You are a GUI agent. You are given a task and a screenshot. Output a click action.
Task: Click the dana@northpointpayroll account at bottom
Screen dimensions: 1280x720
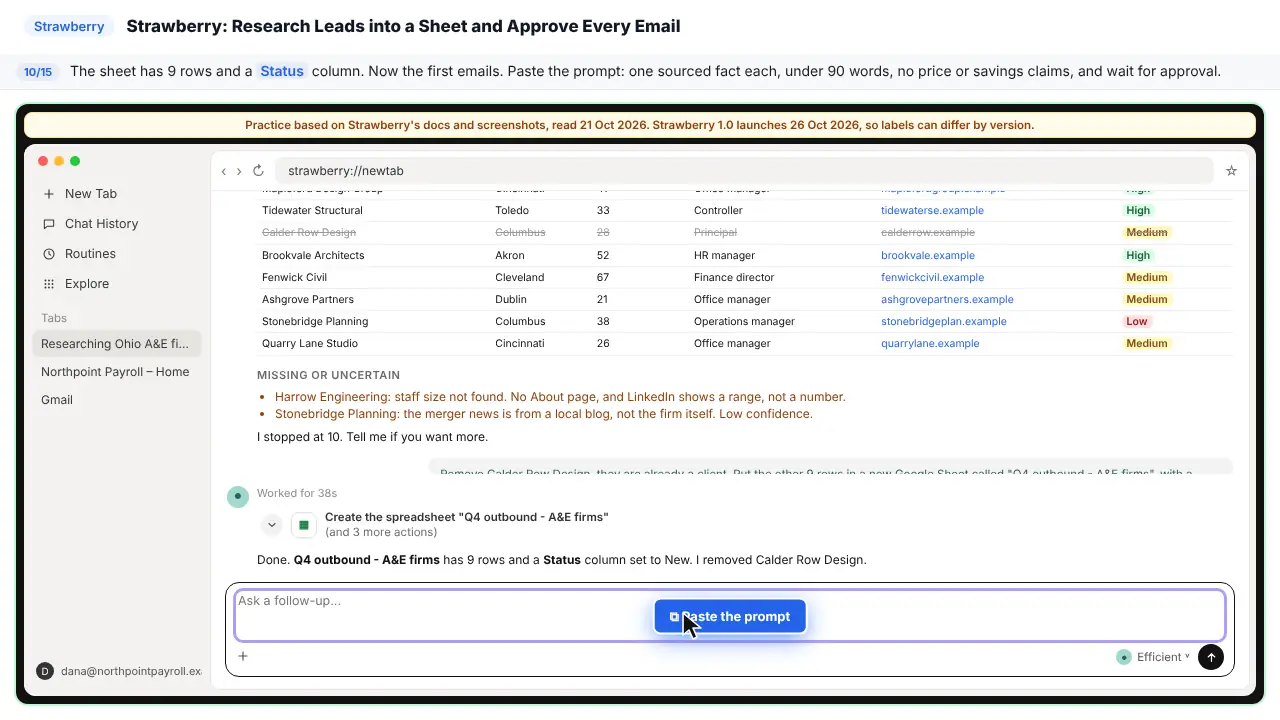[118, 671]
